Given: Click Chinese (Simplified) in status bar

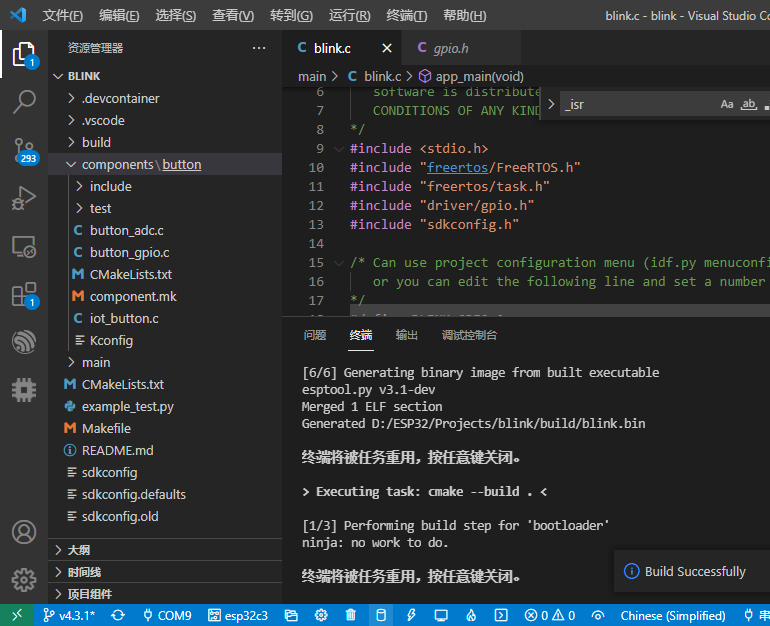Looking at the screenshot, I should [x=673, y=615].
